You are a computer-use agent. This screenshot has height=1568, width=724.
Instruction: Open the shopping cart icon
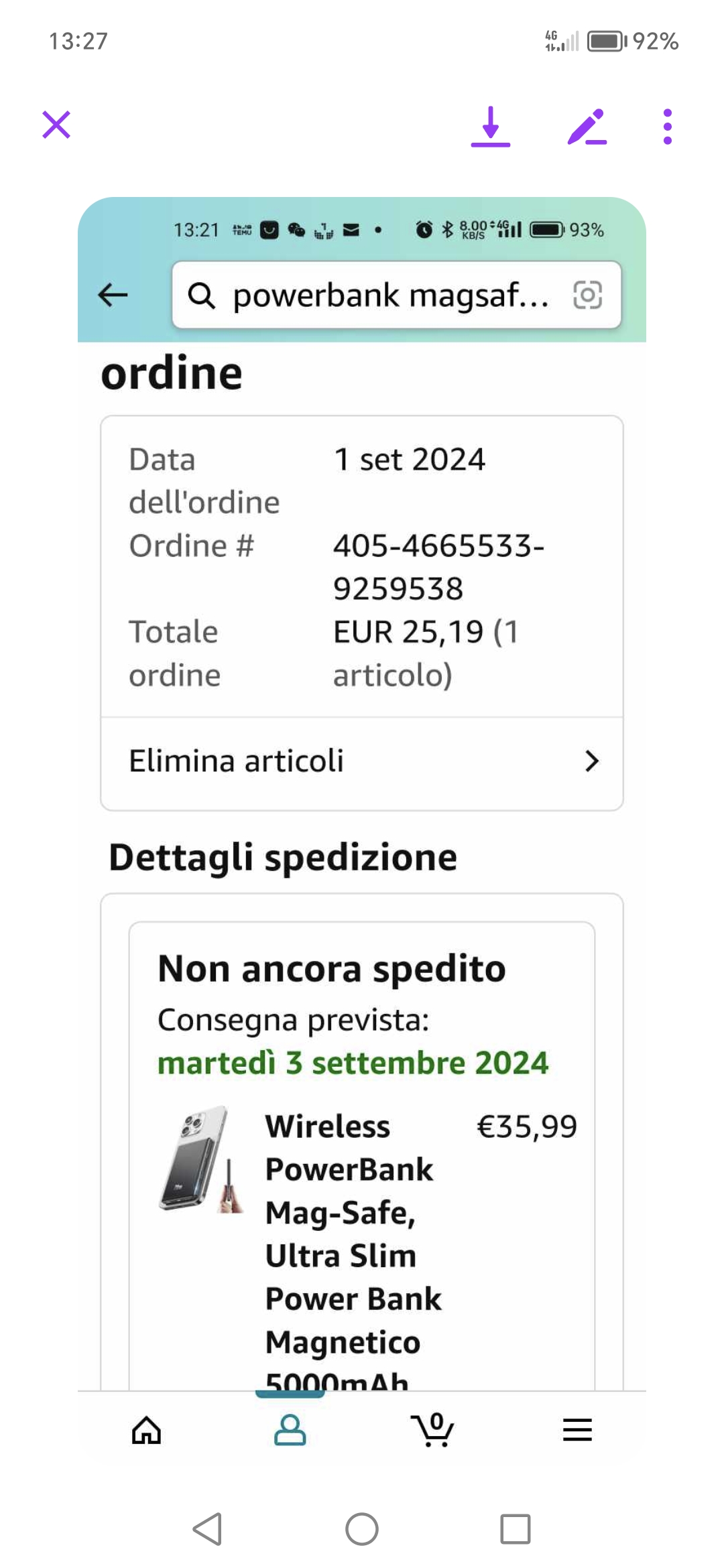click(433, 1430)
